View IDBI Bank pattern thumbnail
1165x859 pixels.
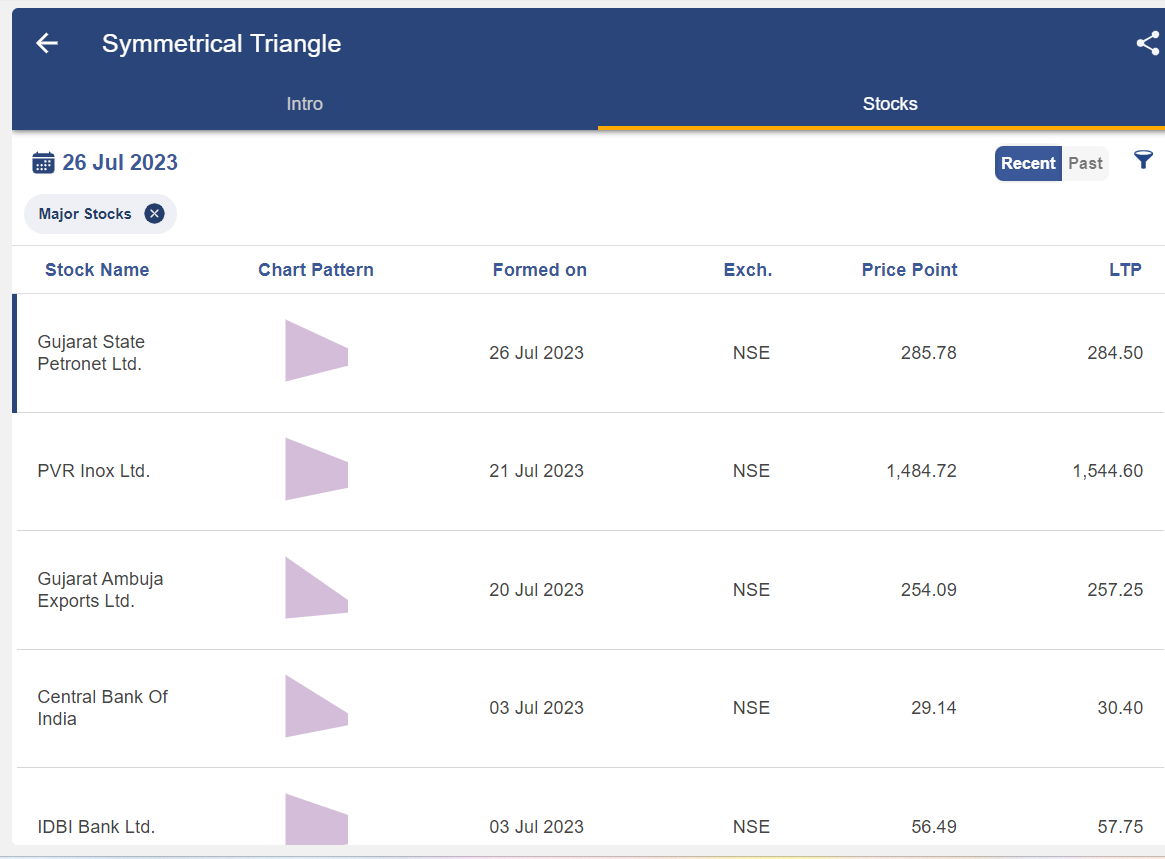tap(317, 819)
